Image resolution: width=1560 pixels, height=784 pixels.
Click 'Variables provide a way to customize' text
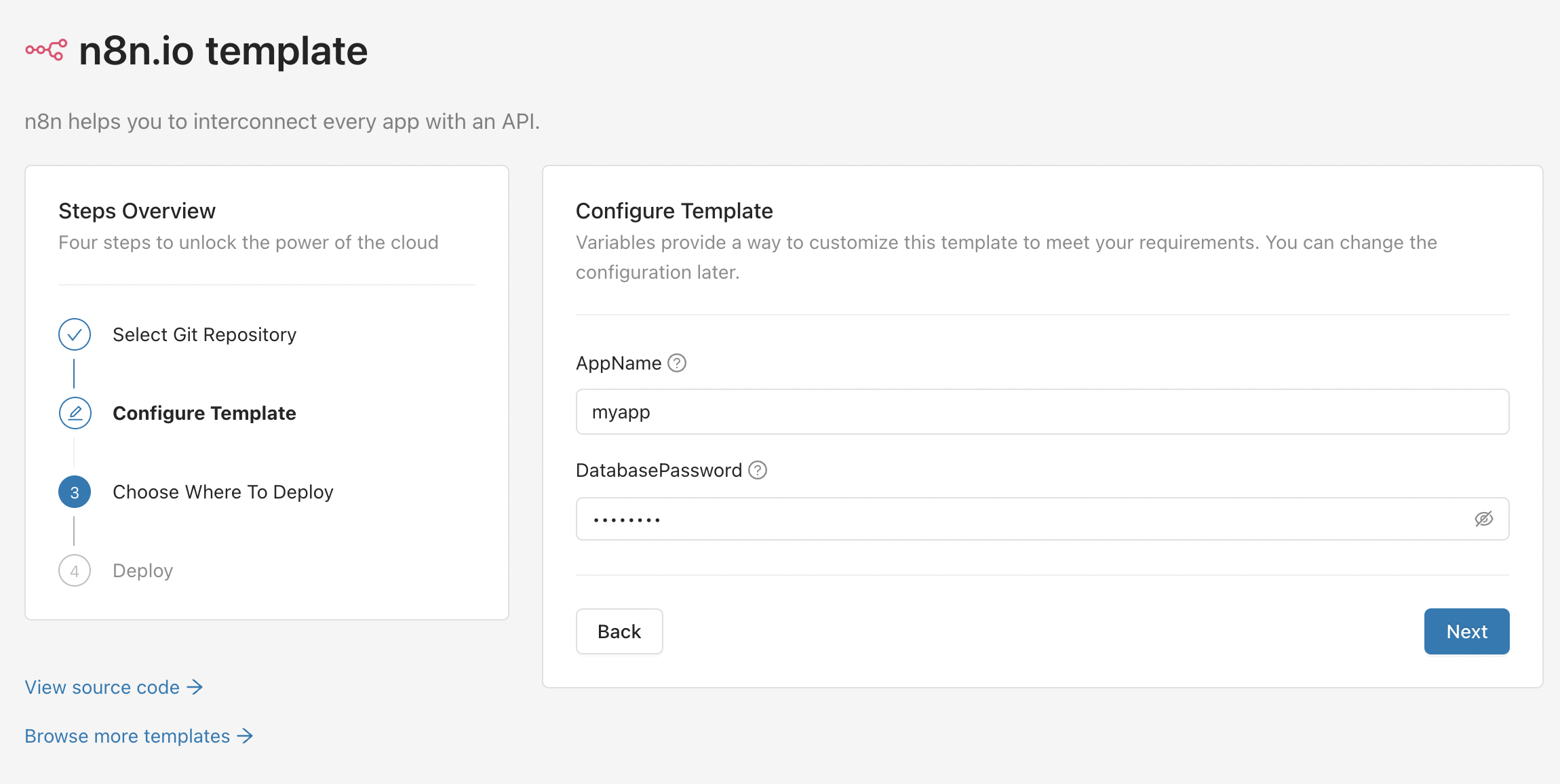(1007, 257)
